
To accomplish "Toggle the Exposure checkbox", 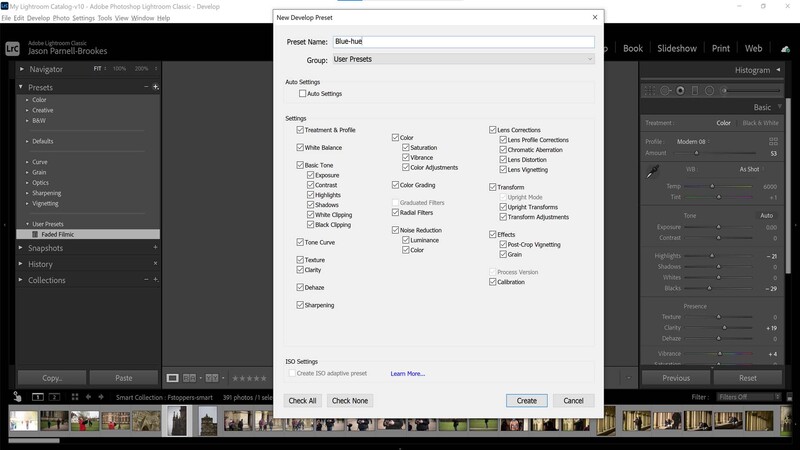I will (x=310, y=175).
